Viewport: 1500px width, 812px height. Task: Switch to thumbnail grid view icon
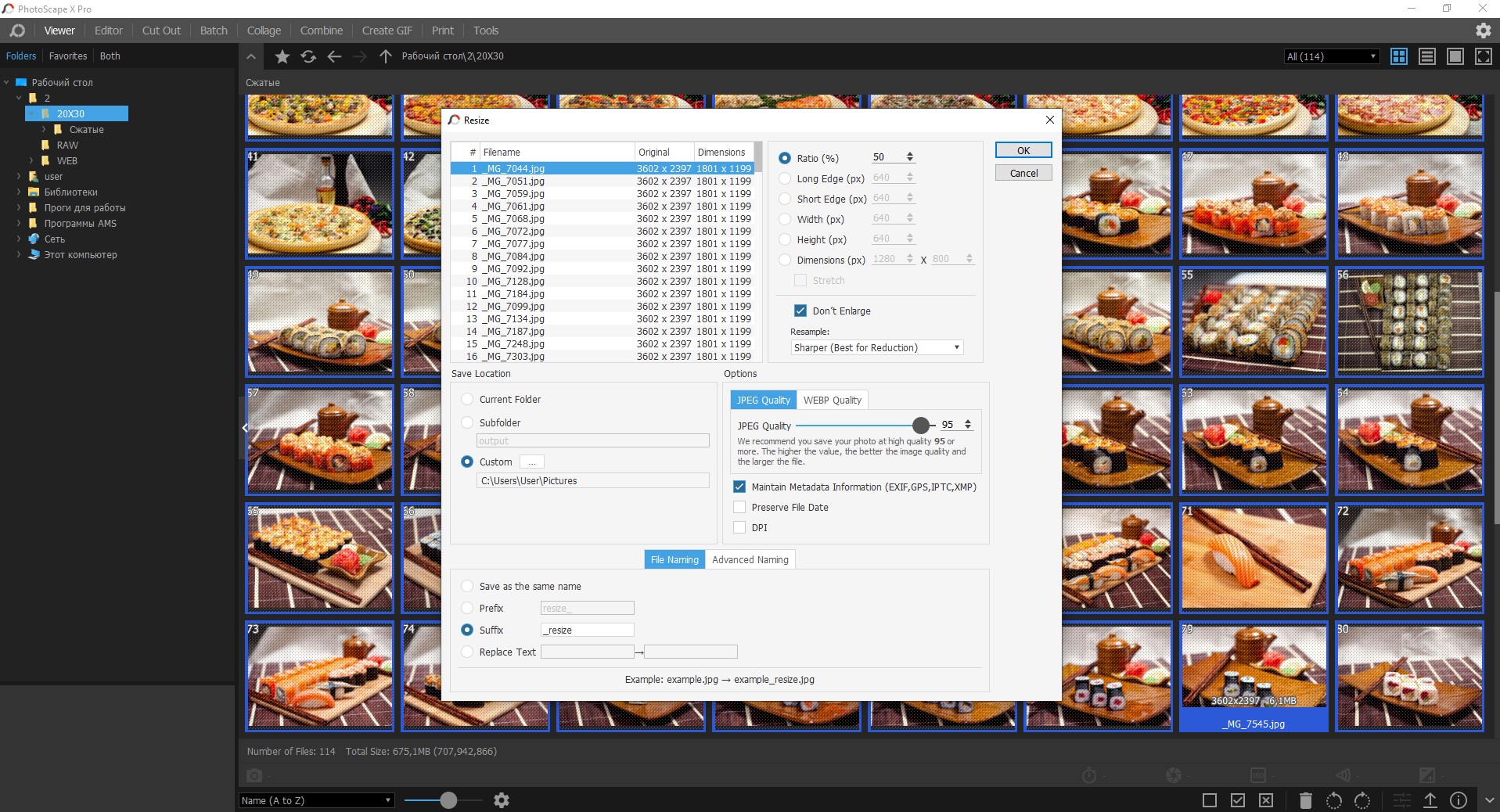1399,56
